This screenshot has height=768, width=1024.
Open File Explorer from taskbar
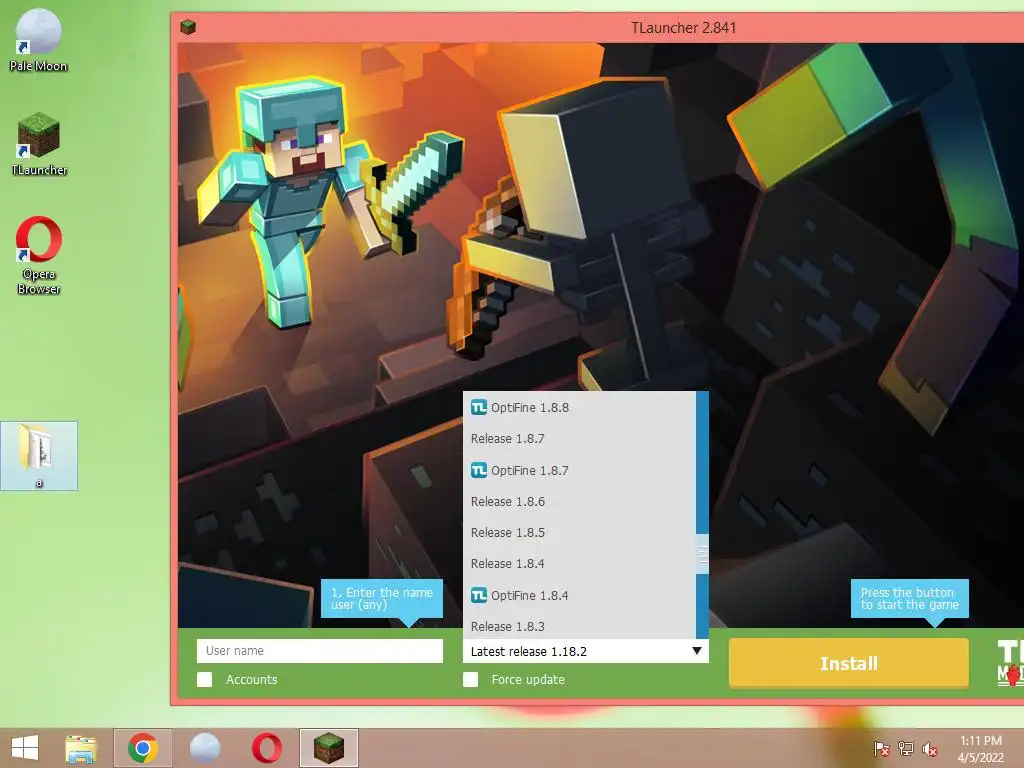click(x=81, y=748)
